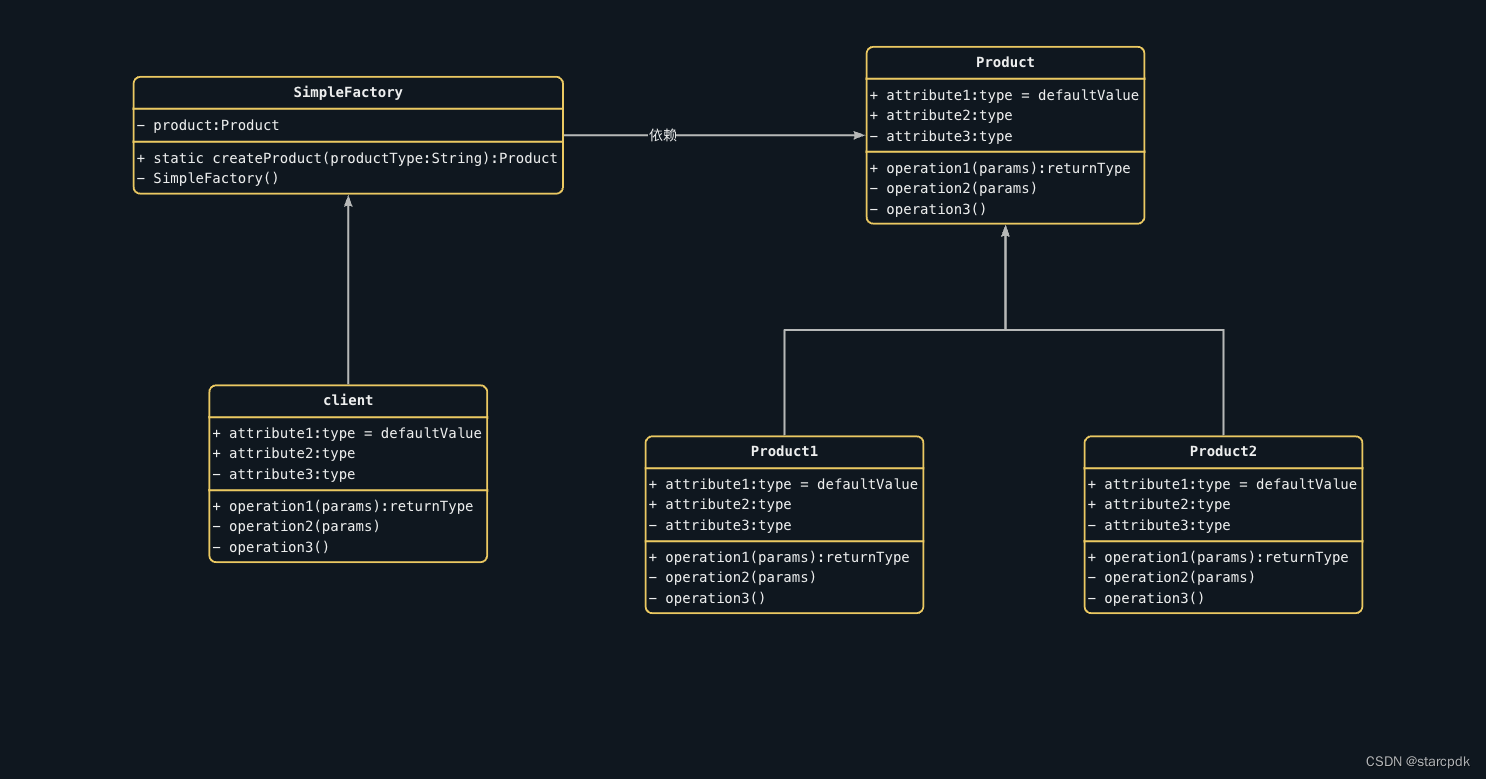
Task: Click operation2(params) in client class
Action: click(x=297, y=526)
